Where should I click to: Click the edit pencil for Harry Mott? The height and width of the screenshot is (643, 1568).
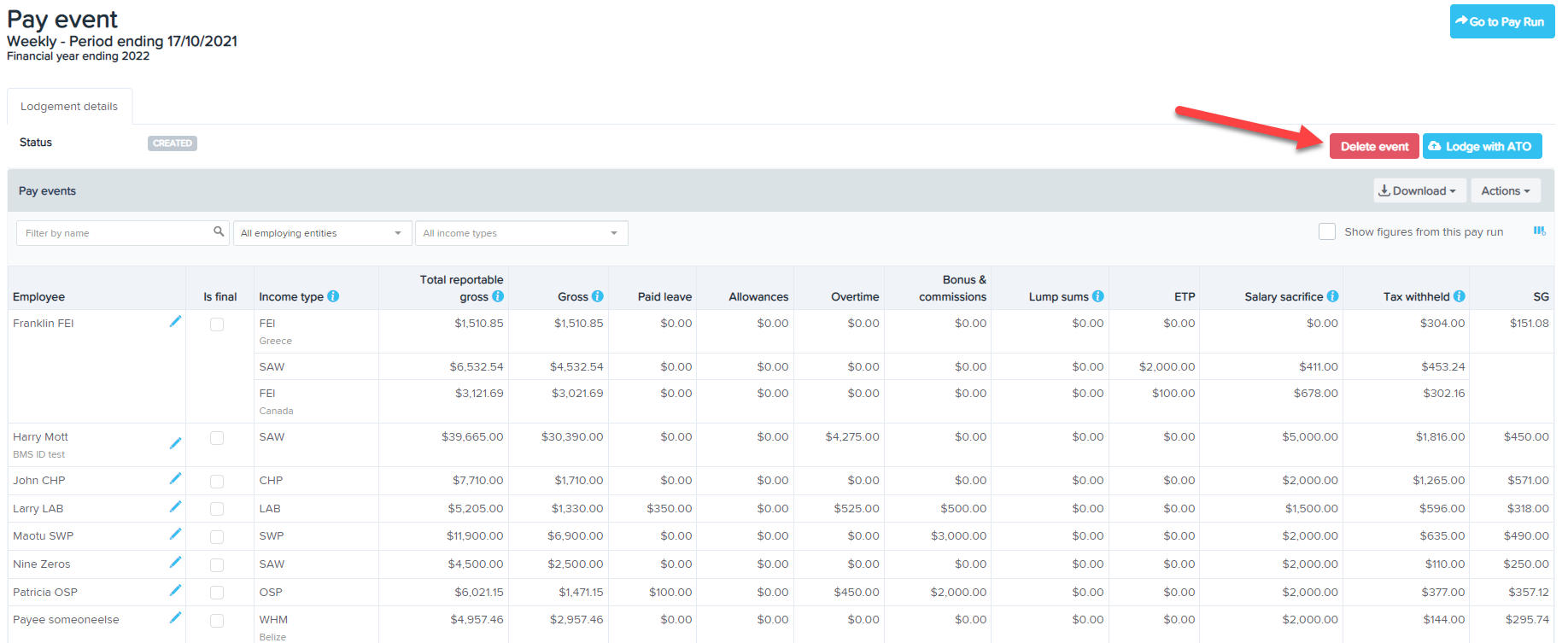175,443
